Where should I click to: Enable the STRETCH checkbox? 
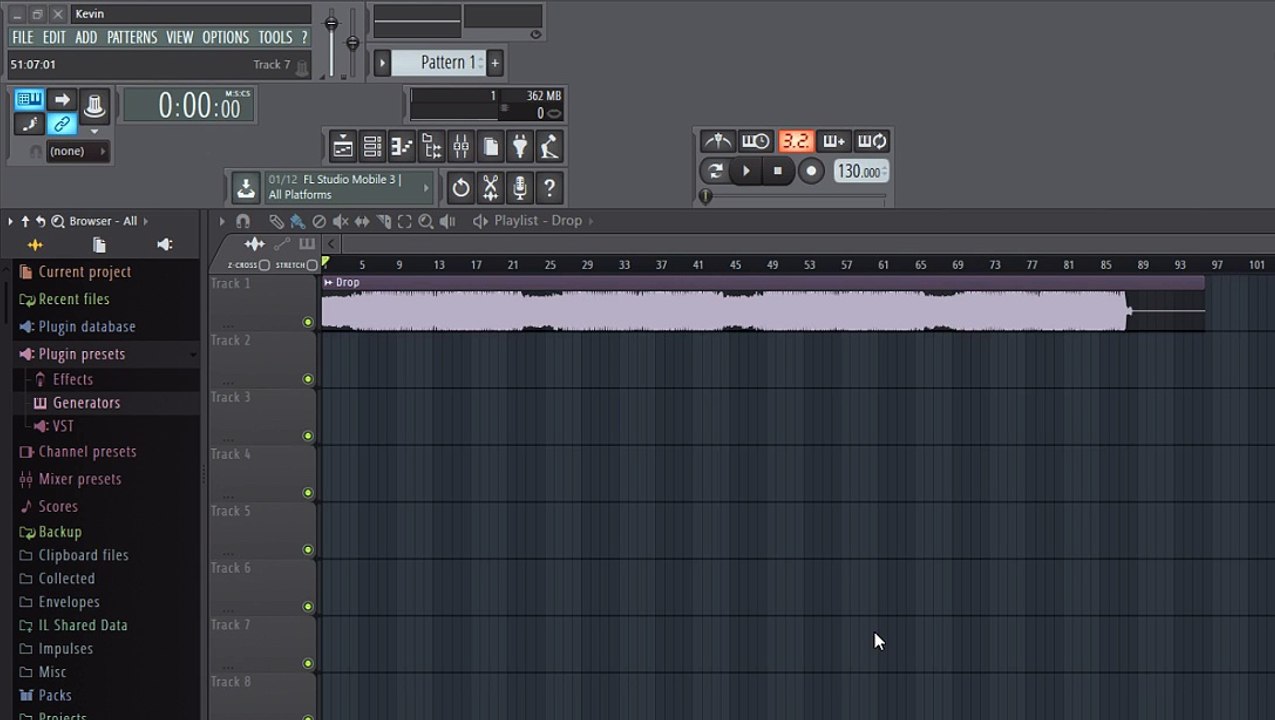click(312, 265)
